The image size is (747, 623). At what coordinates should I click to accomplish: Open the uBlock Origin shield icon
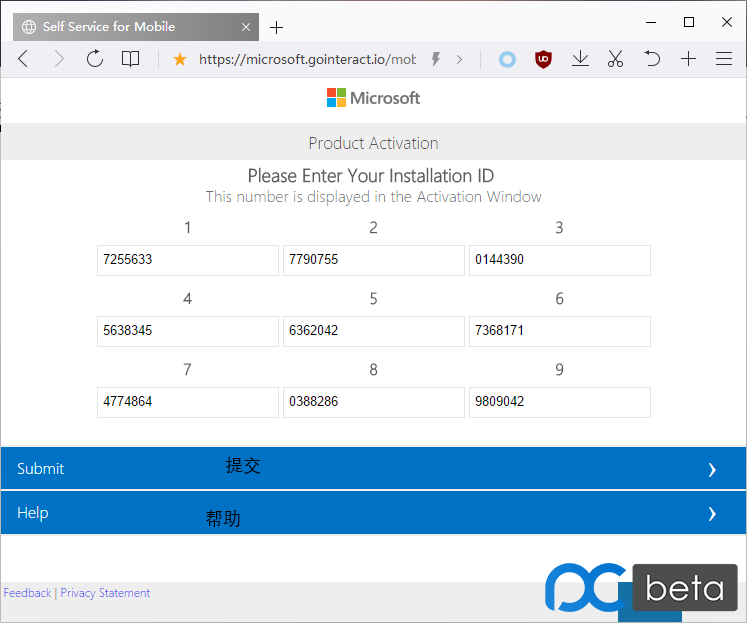543,59
